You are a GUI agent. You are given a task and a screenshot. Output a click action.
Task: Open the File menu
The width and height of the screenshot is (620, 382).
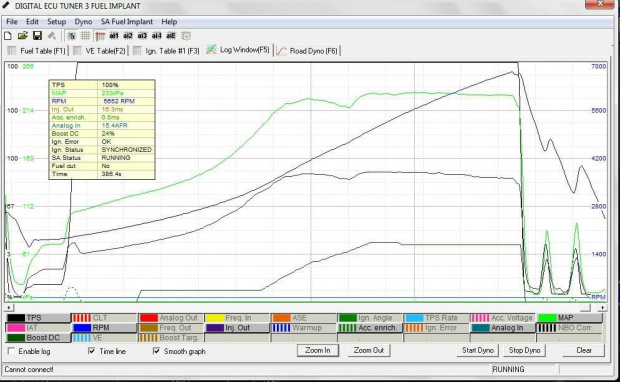point(12,22)
